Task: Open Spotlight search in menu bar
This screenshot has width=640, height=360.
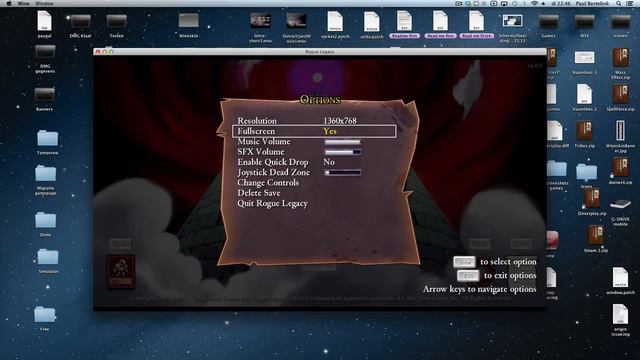Action: tap(619, 3)
